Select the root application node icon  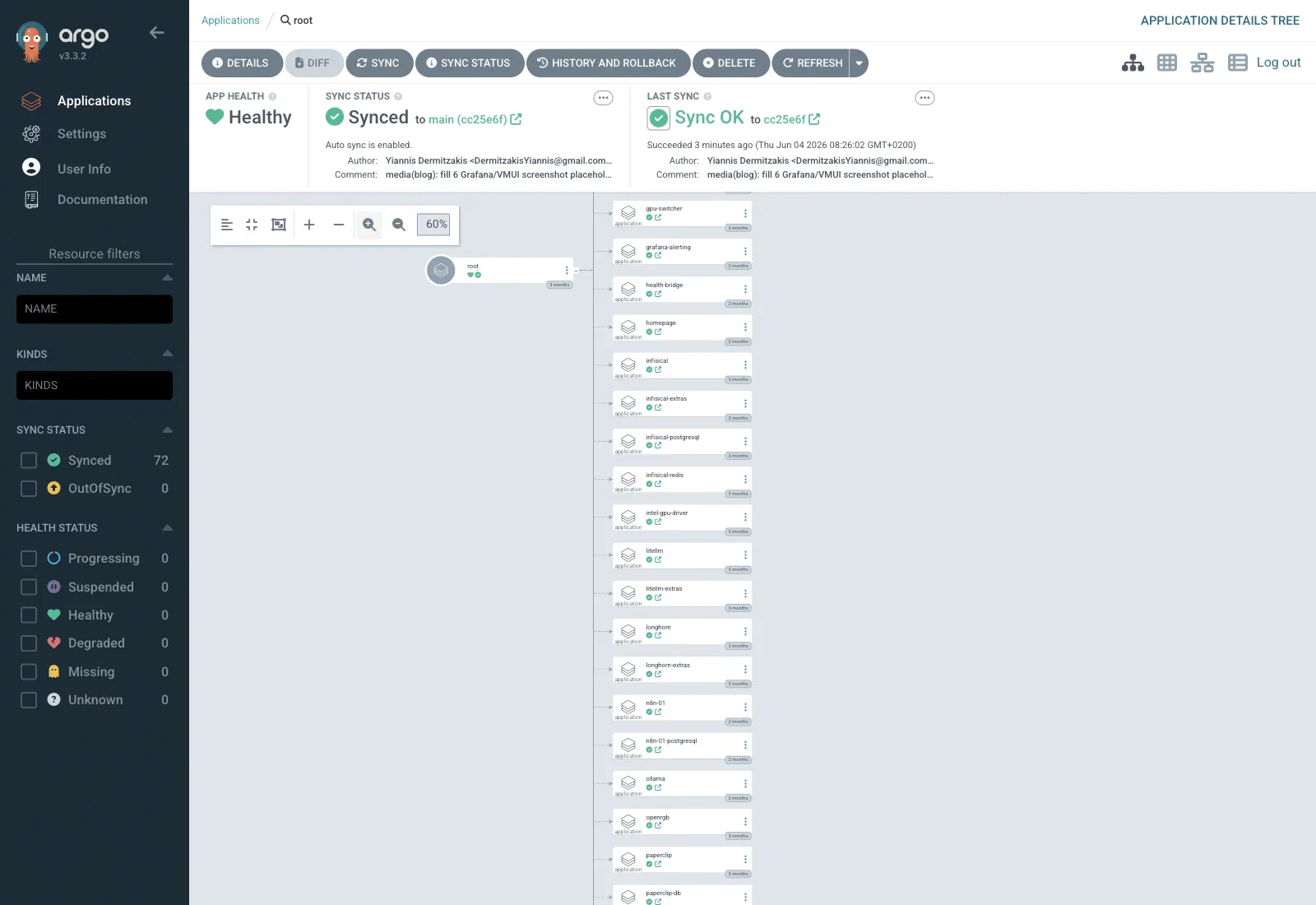[x=441, y=270]
